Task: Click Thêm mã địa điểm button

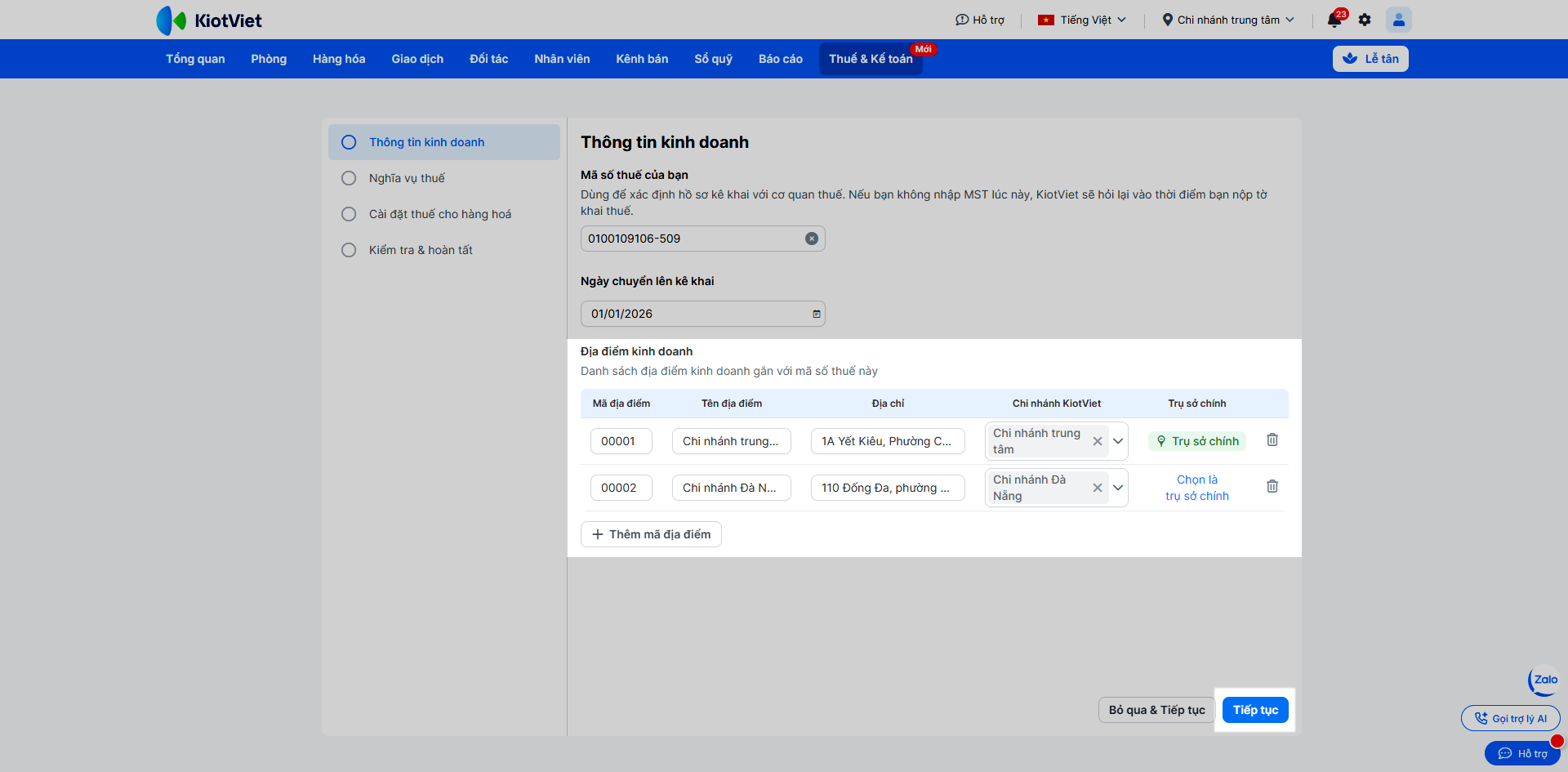Action: pyautogui.click(x=651, y=534)
